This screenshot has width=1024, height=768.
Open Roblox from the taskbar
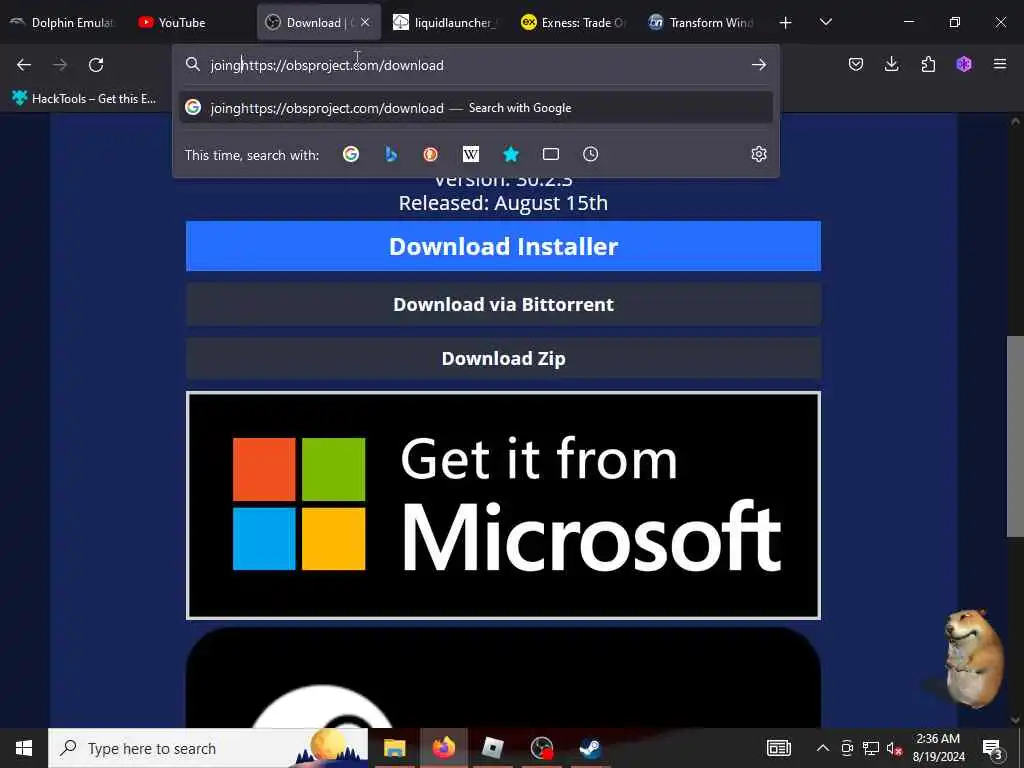pyautogui.click(x=492, y=748)
